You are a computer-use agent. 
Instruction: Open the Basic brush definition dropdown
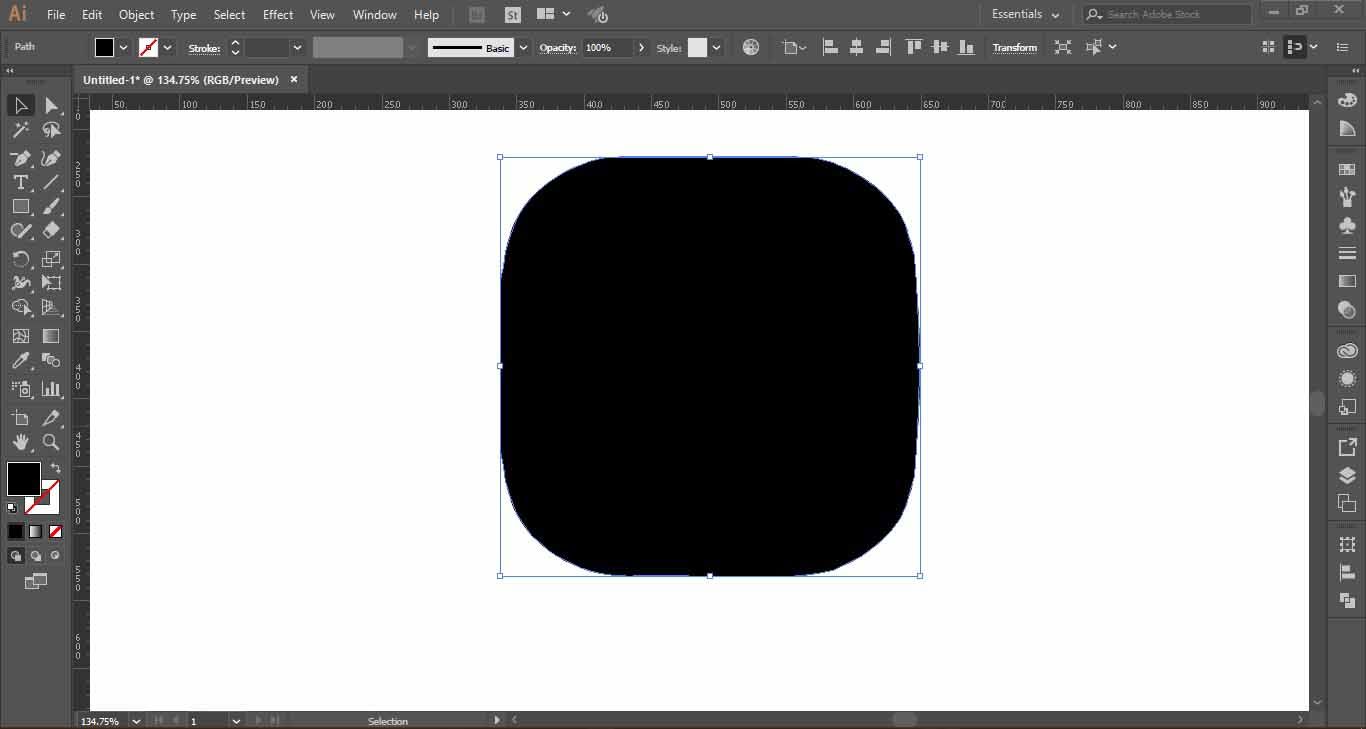(x=523, y=47)
